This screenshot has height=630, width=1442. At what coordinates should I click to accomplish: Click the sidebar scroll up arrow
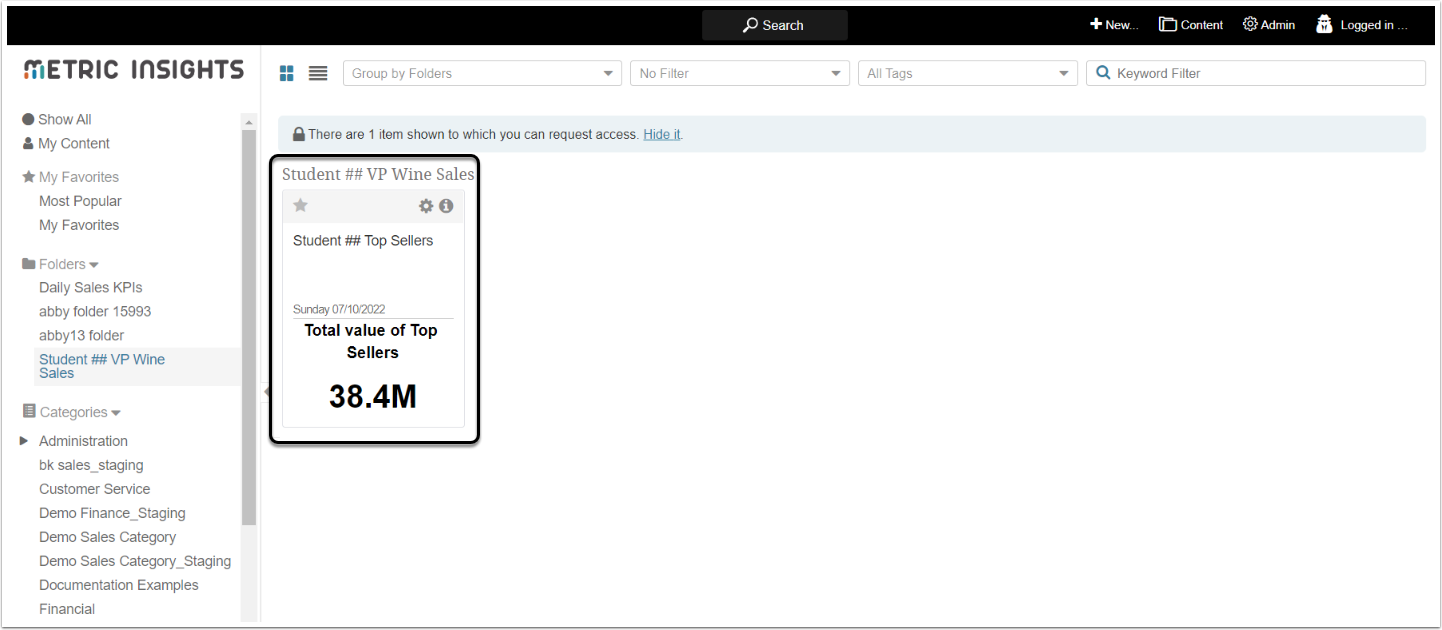point(249,121)
